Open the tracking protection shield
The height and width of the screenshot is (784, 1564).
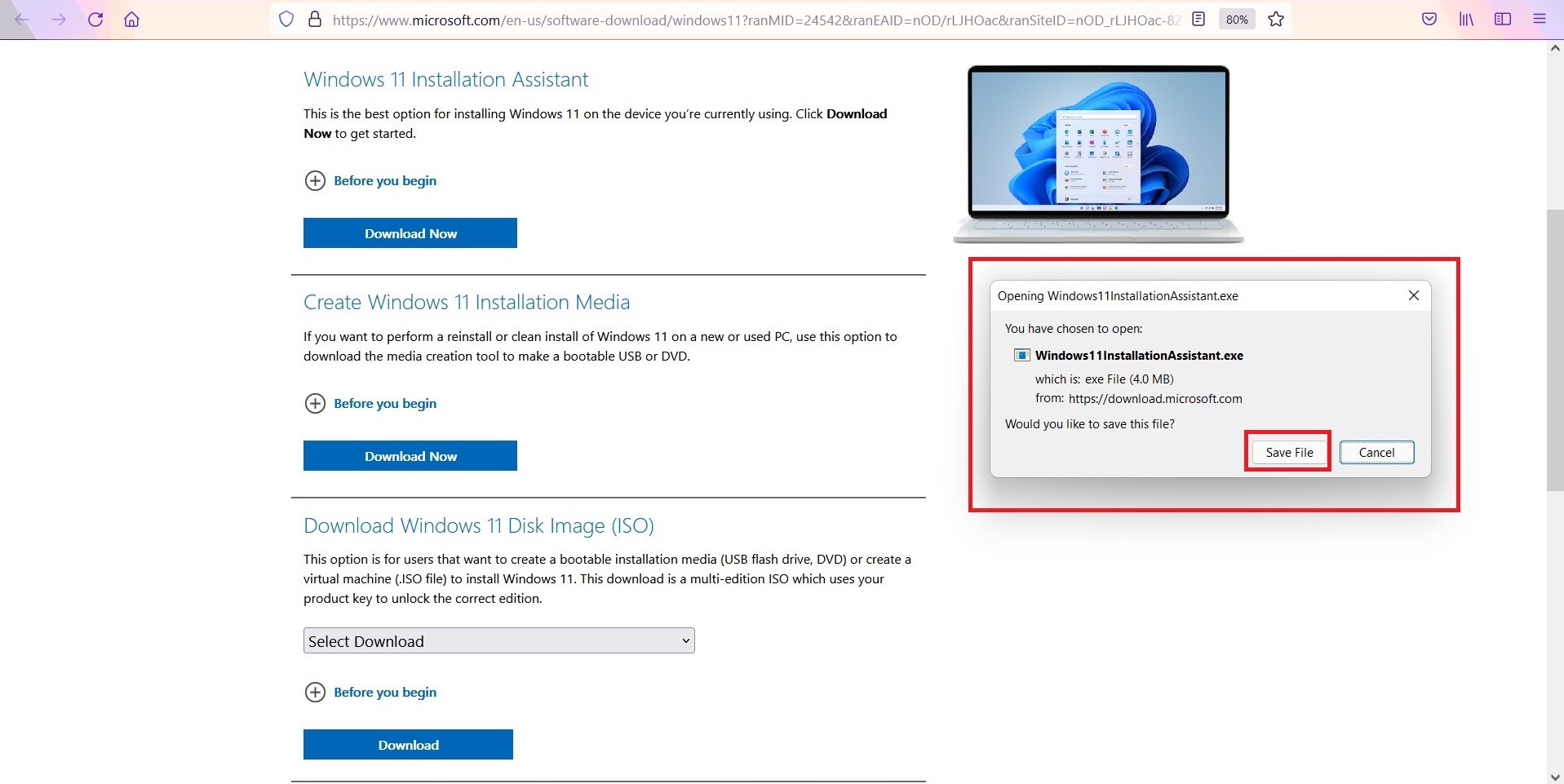(x=286, y=20)
